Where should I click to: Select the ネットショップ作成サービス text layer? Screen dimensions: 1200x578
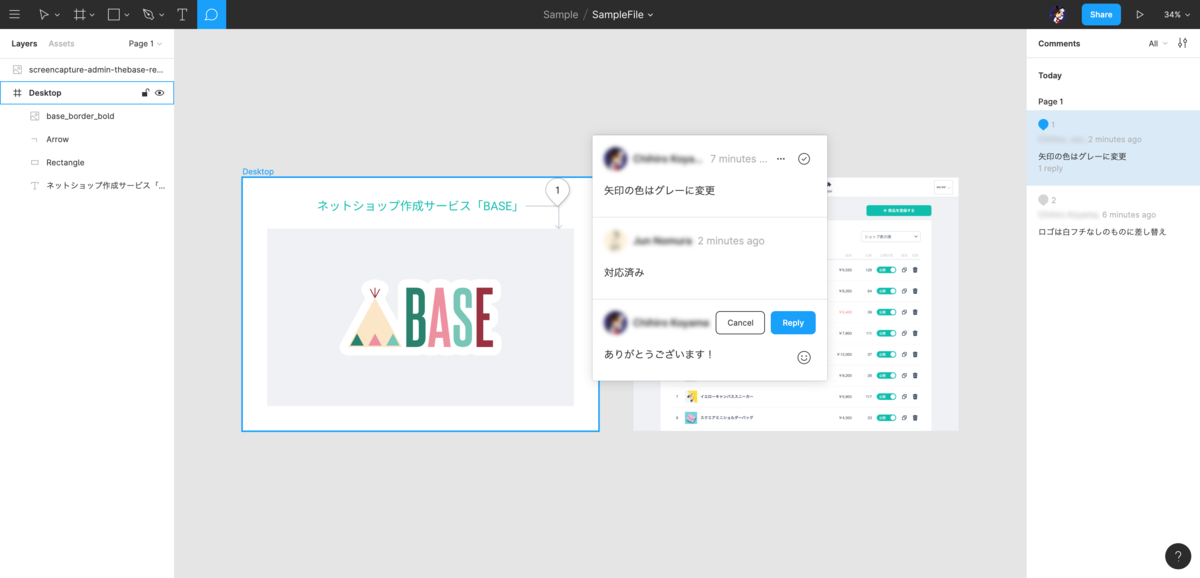(87, 185)
